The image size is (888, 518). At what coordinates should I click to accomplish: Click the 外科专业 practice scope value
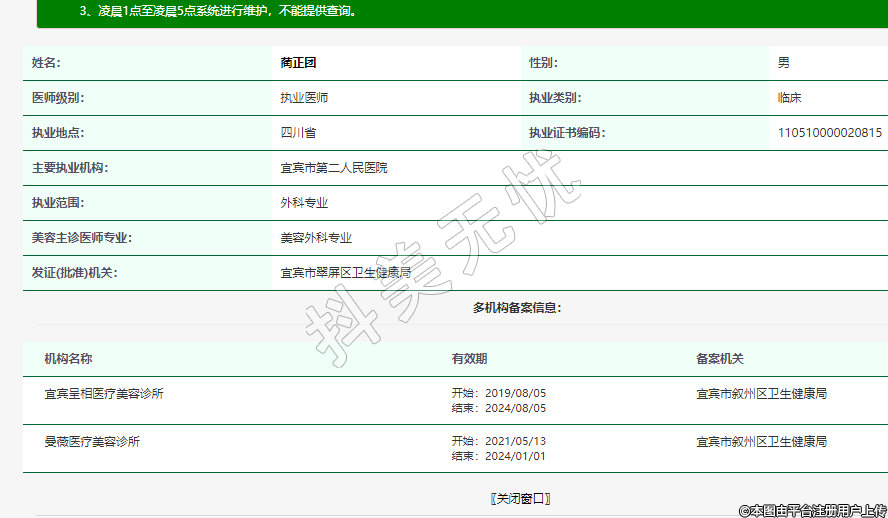click(x=304, y=203)
